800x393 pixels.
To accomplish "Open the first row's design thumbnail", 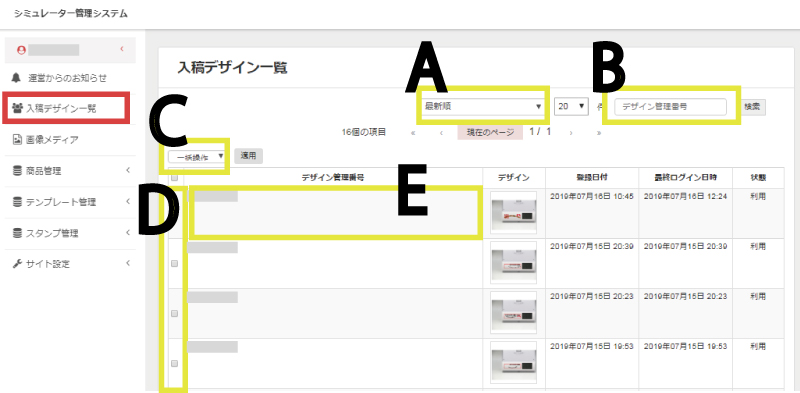I will pyautogui.click(x=513, y=213).
